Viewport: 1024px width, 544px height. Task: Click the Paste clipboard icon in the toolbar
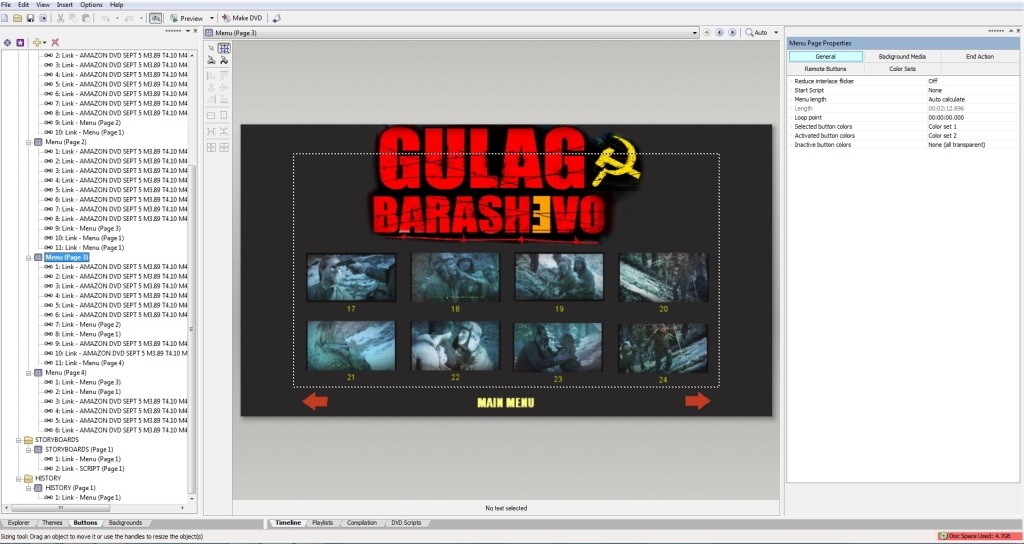pyautogui.click(x=86, y=18)
